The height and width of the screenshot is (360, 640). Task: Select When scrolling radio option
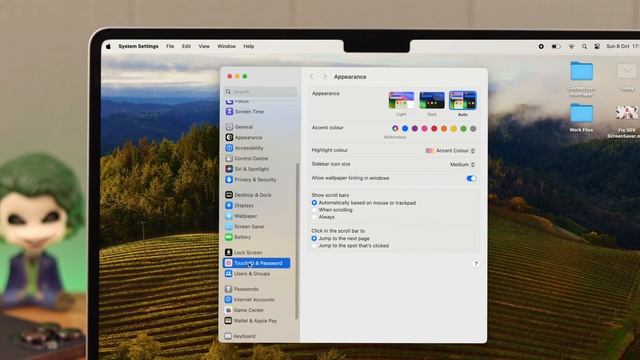point(314,210)
